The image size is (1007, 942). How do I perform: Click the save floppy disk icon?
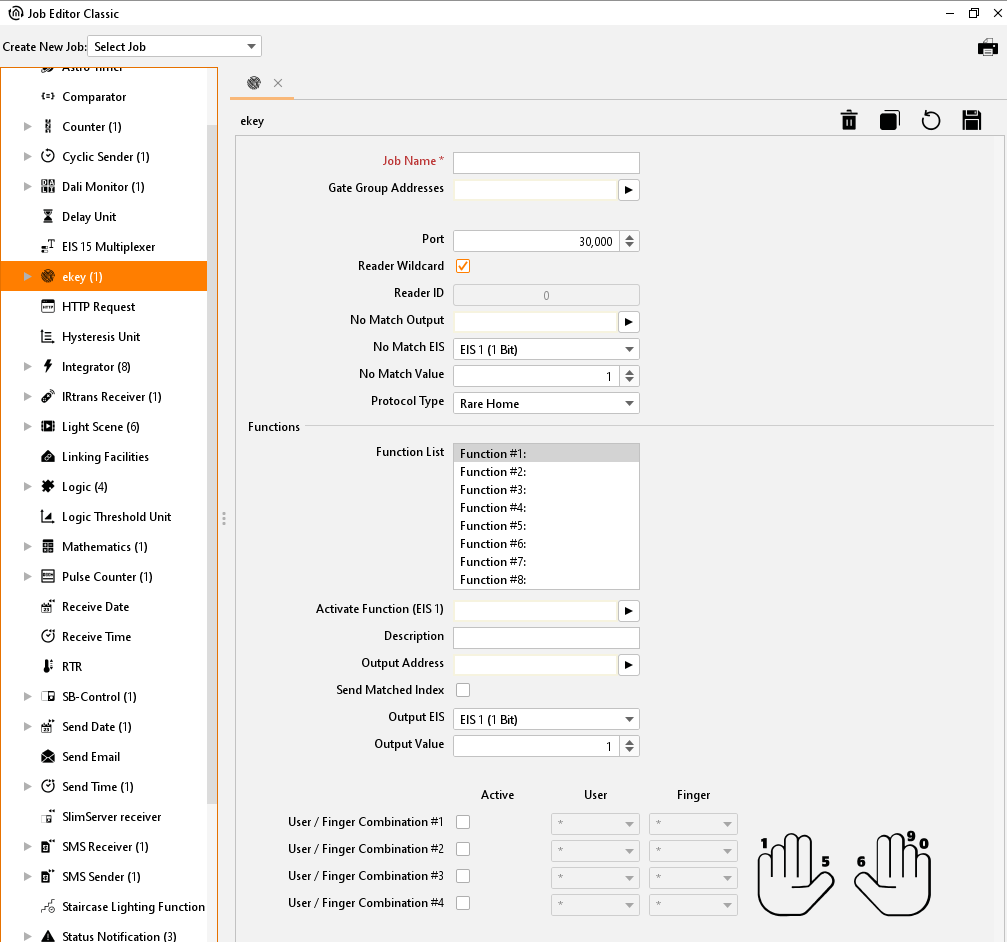(971, 121)
